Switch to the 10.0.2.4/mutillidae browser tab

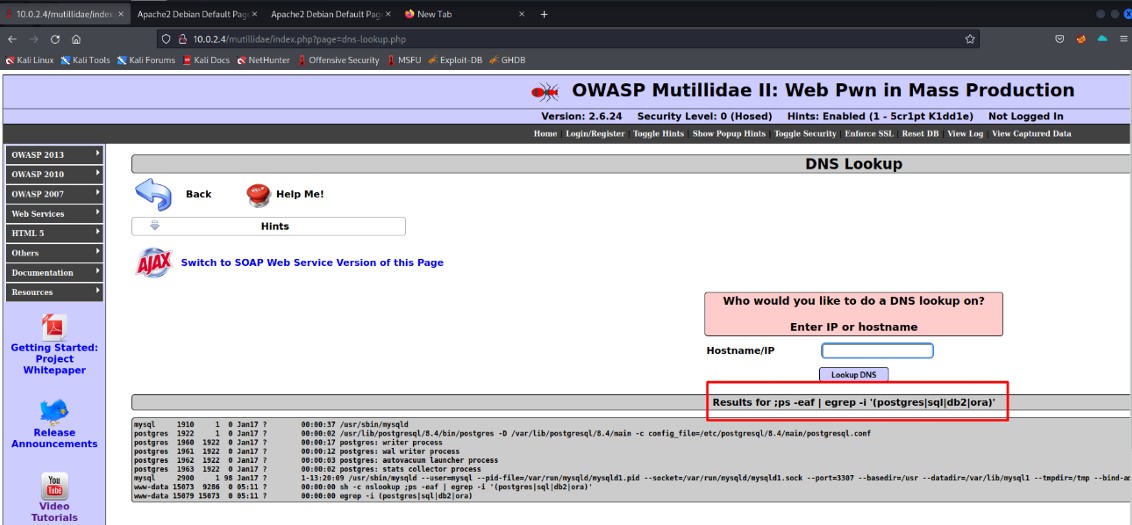(65, 14)
